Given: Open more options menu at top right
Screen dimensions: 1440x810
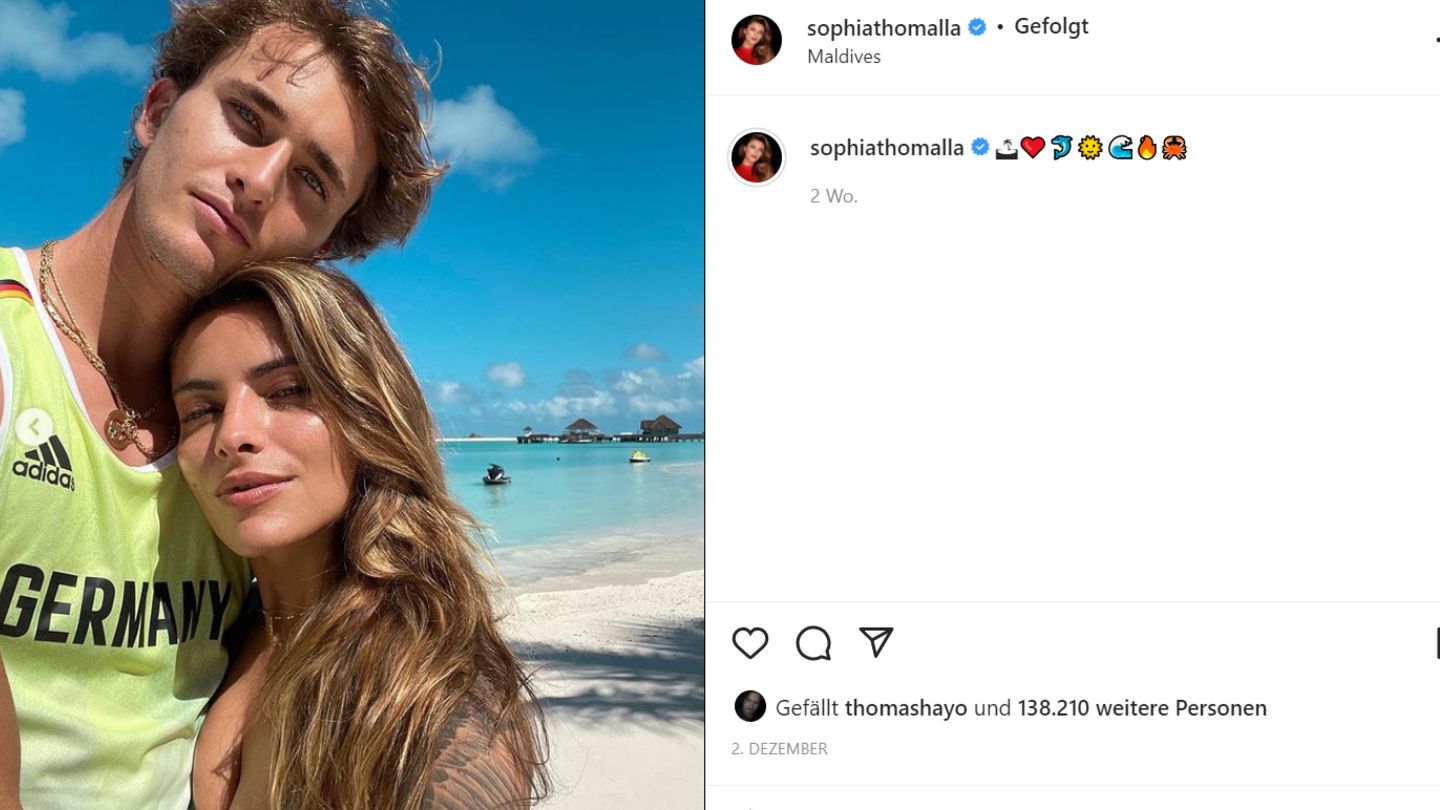Looking at the screenshot, I should (x=1437, y=38).
